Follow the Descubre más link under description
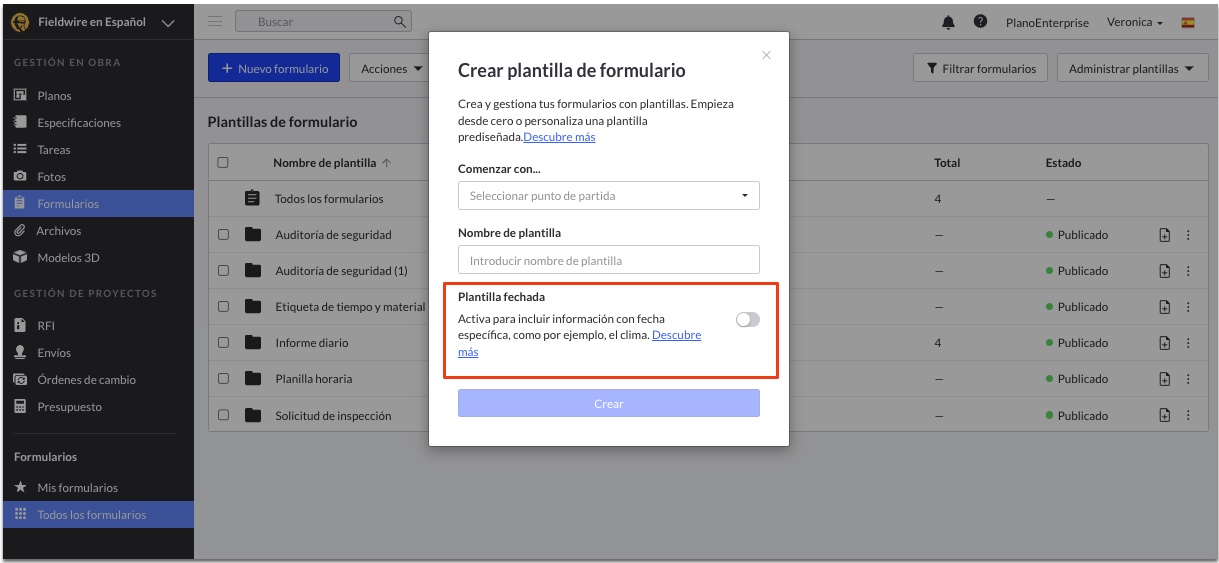Viewport: 1219px width, 563px height. (559, 137)
